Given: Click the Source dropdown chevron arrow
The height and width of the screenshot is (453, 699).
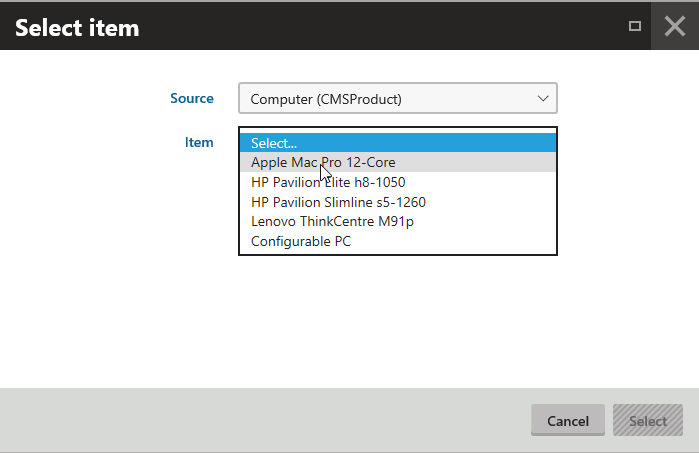Looking at the screenshot, I should point(543,98).
